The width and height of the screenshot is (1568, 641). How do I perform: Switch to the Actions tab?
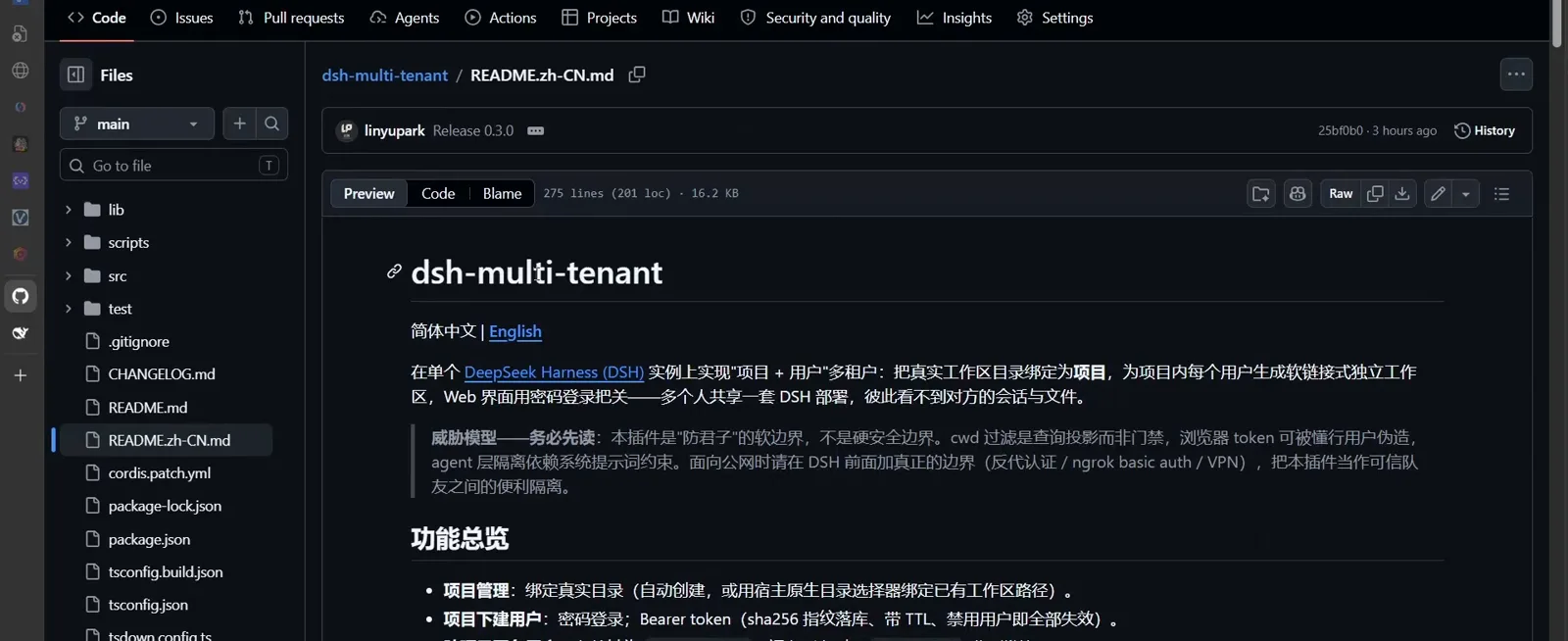click(x=501, y=18)
